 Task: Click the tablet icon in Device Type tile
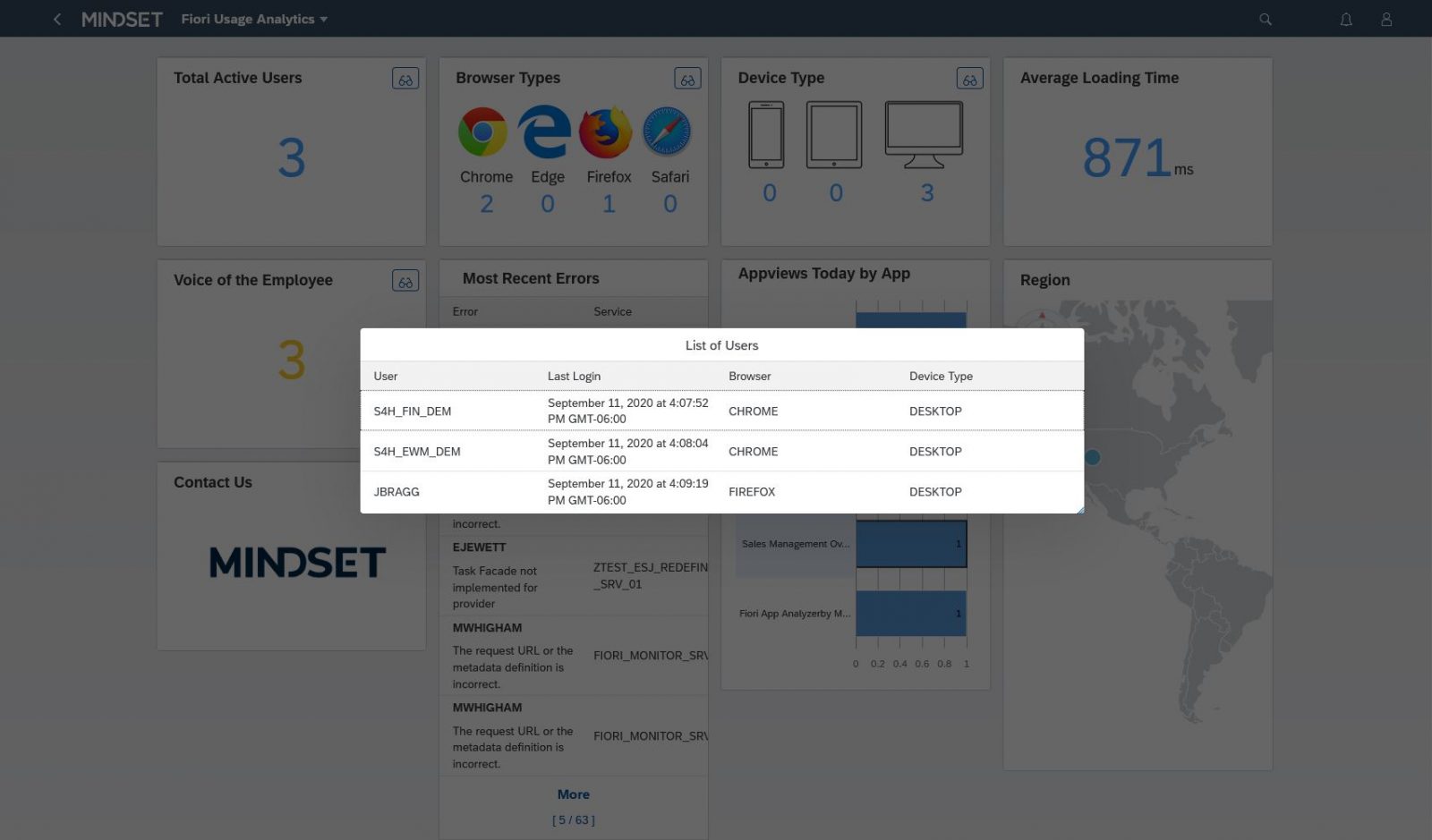[x=834, y=136]
